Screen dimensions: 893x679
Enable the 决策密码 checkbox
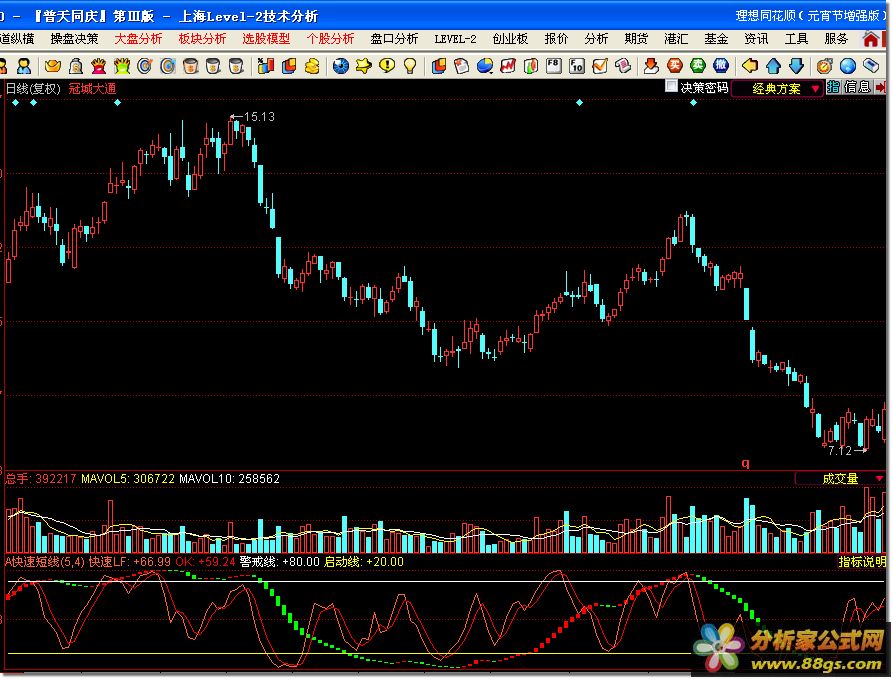[x=671, y=87]
